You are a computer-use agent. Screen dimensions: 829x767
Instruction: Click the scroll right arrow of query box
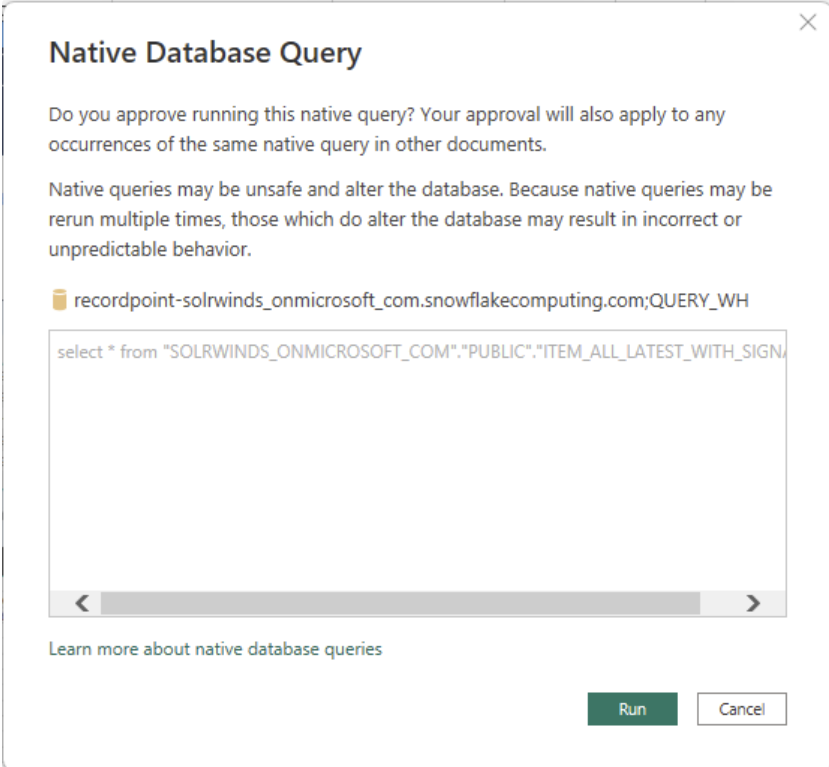pyautogui.click(x=753, y=603)
